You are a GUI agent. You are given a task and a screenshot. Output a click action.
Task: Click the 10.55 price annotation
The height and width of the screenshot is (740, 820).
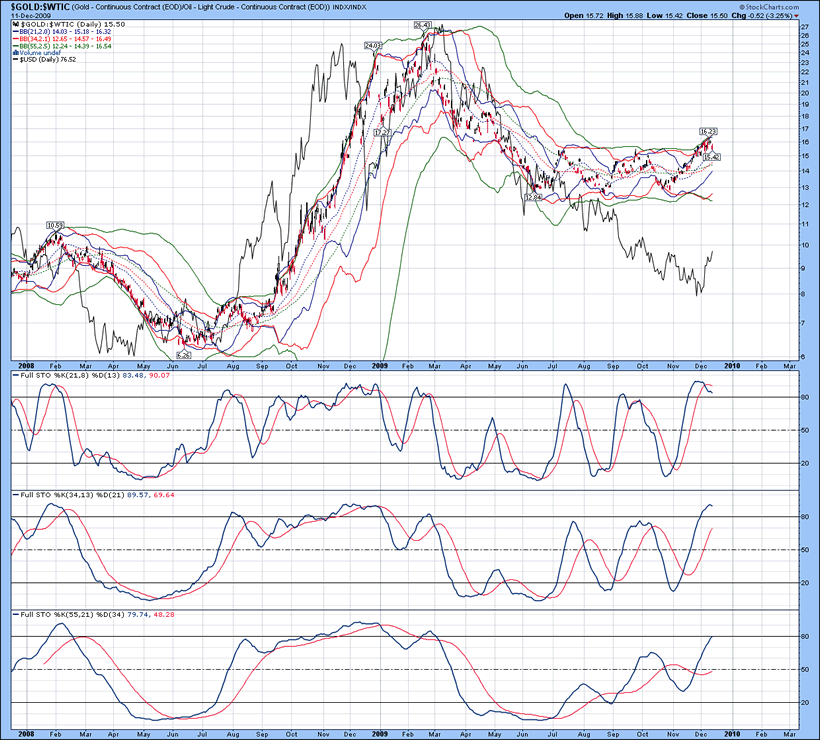click(x=54, y=225)
